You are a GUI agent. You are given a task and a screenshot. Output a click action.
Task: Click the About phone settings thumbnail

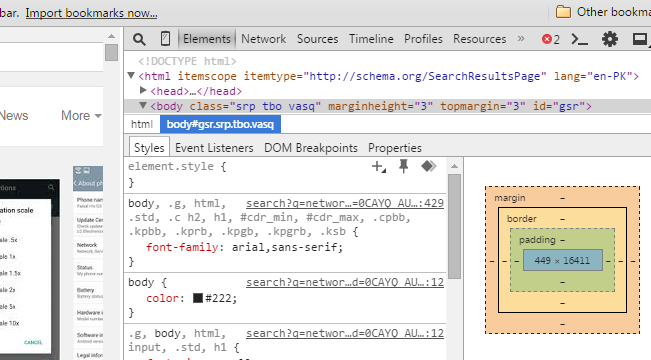click(x=88, y=263)
